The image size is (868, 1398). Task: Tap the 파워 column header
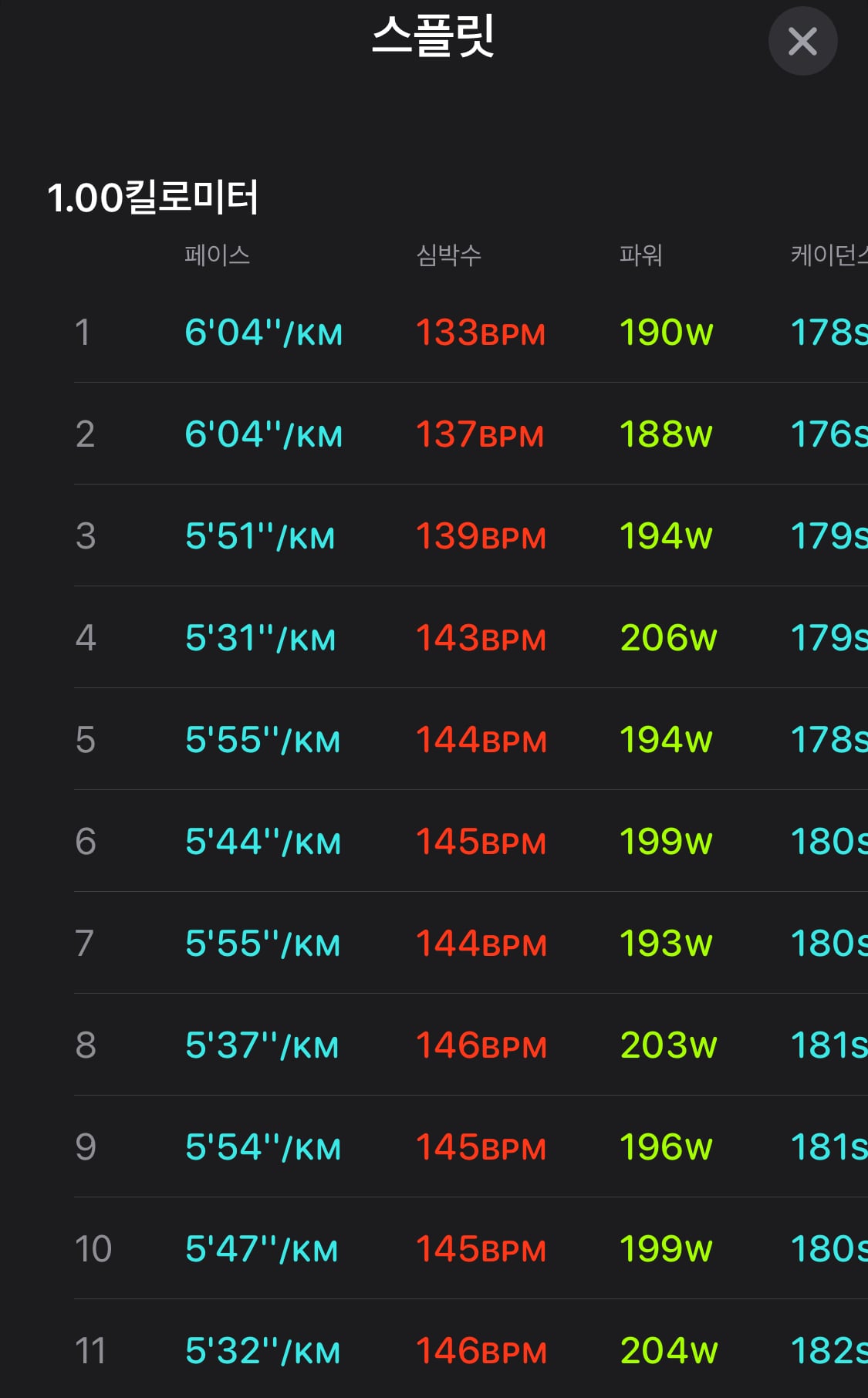tap(641, 255)
